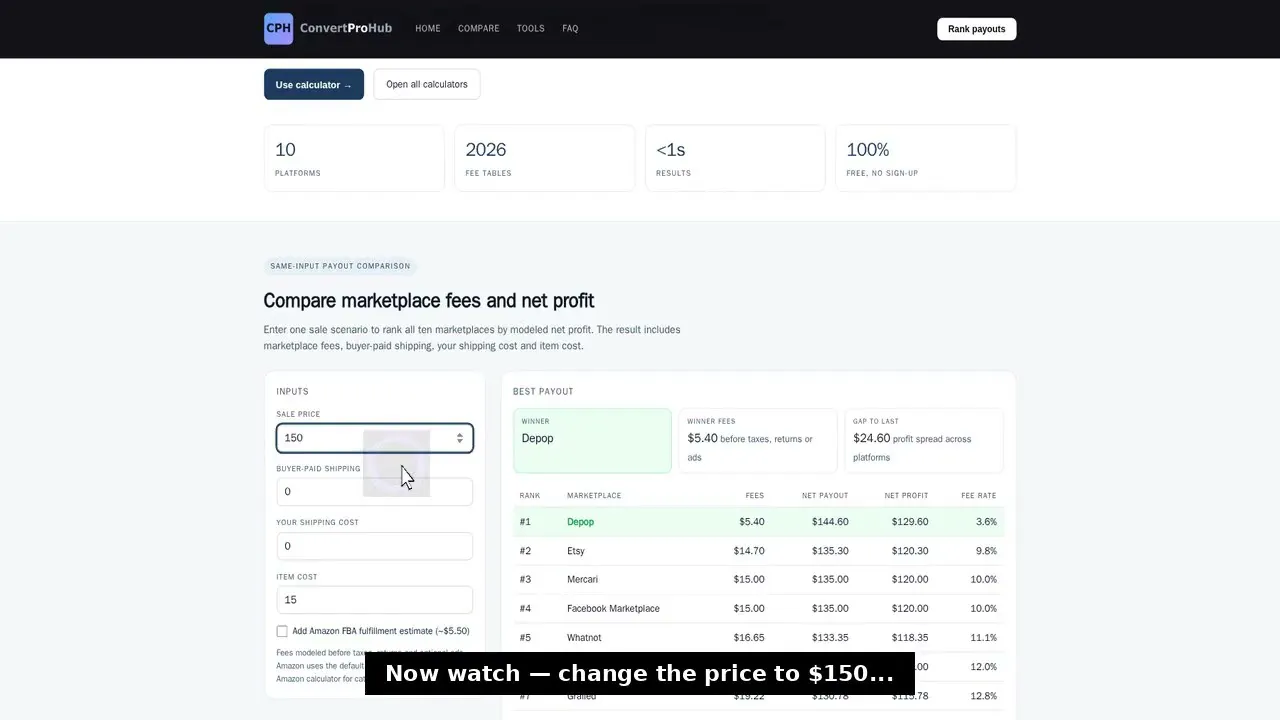The height and width of the screenshot is (720, 1280).
Task: Click the Use calculator button
Action: pos(314,85)
